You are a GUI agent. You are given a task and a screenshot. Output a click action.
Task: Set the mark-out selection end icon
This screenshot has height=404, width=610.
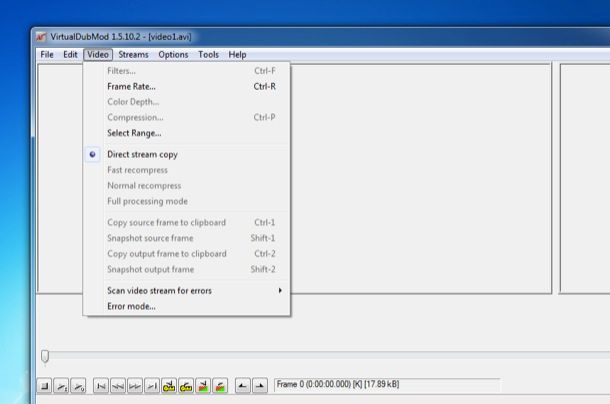click(260, 386)
